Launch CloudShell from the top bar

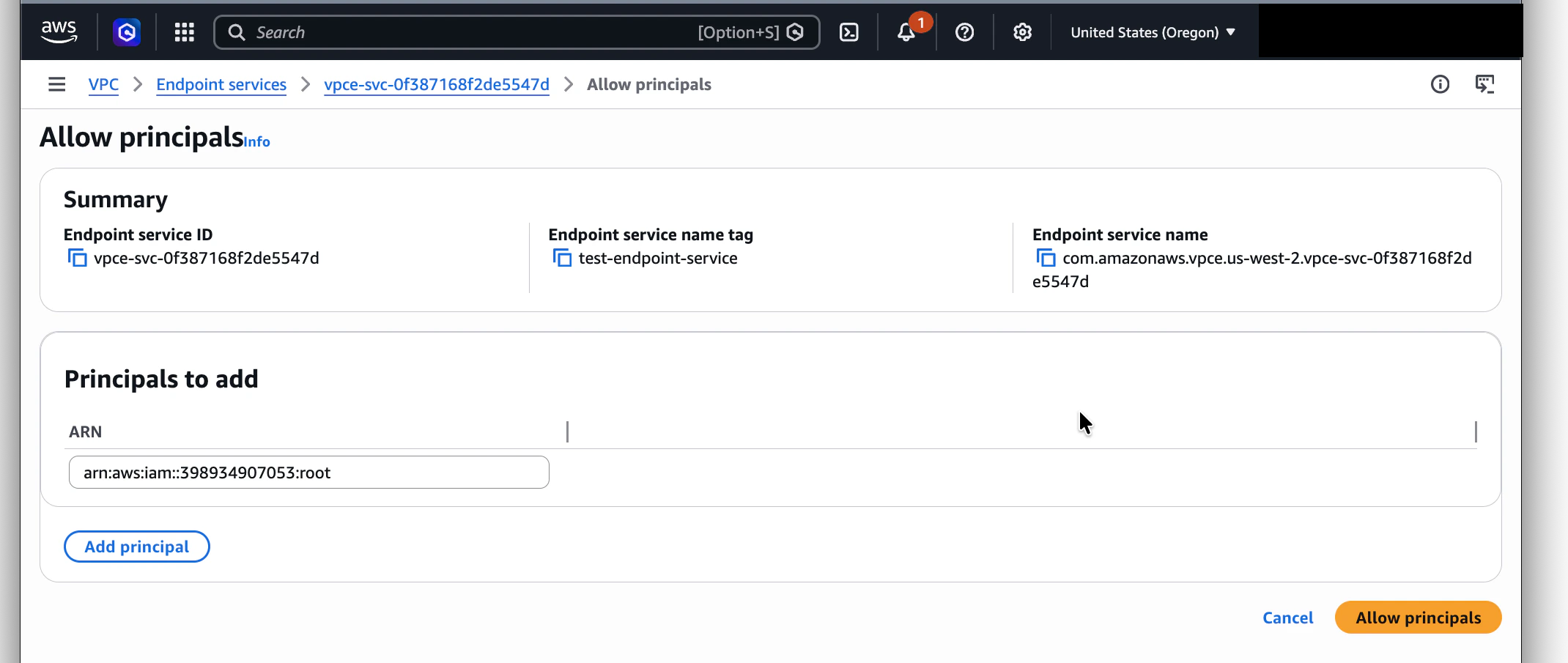pyautogui.click(x=849, y=32)
